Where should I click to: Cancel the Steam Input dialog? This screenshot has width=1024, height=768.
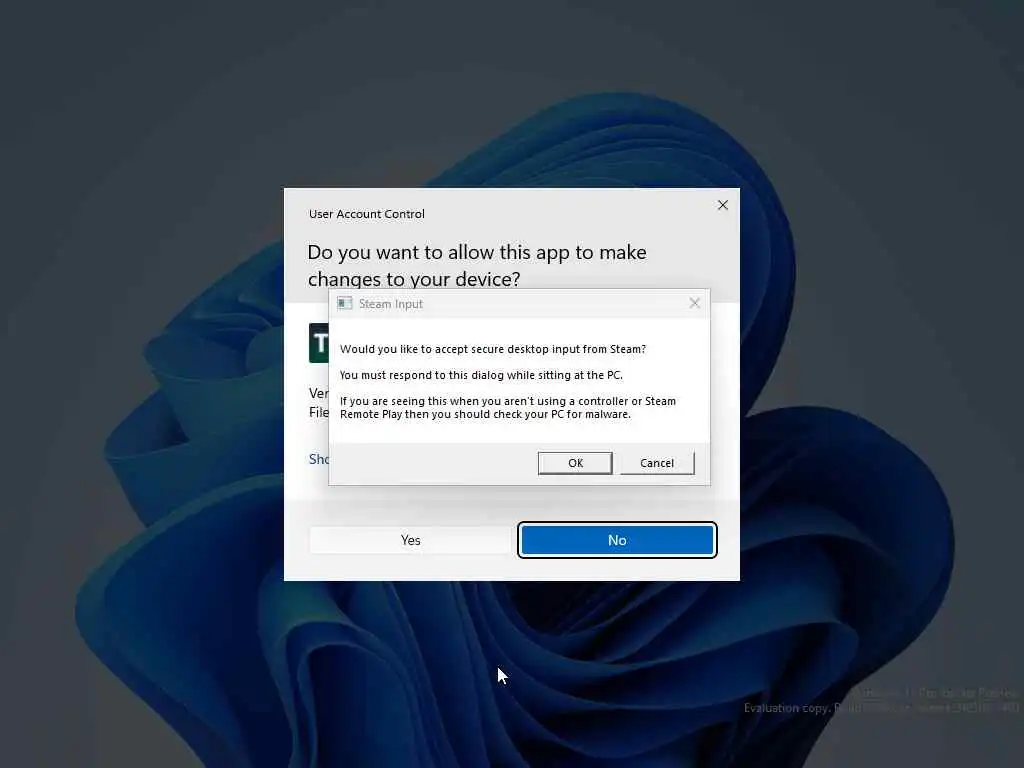657,463
